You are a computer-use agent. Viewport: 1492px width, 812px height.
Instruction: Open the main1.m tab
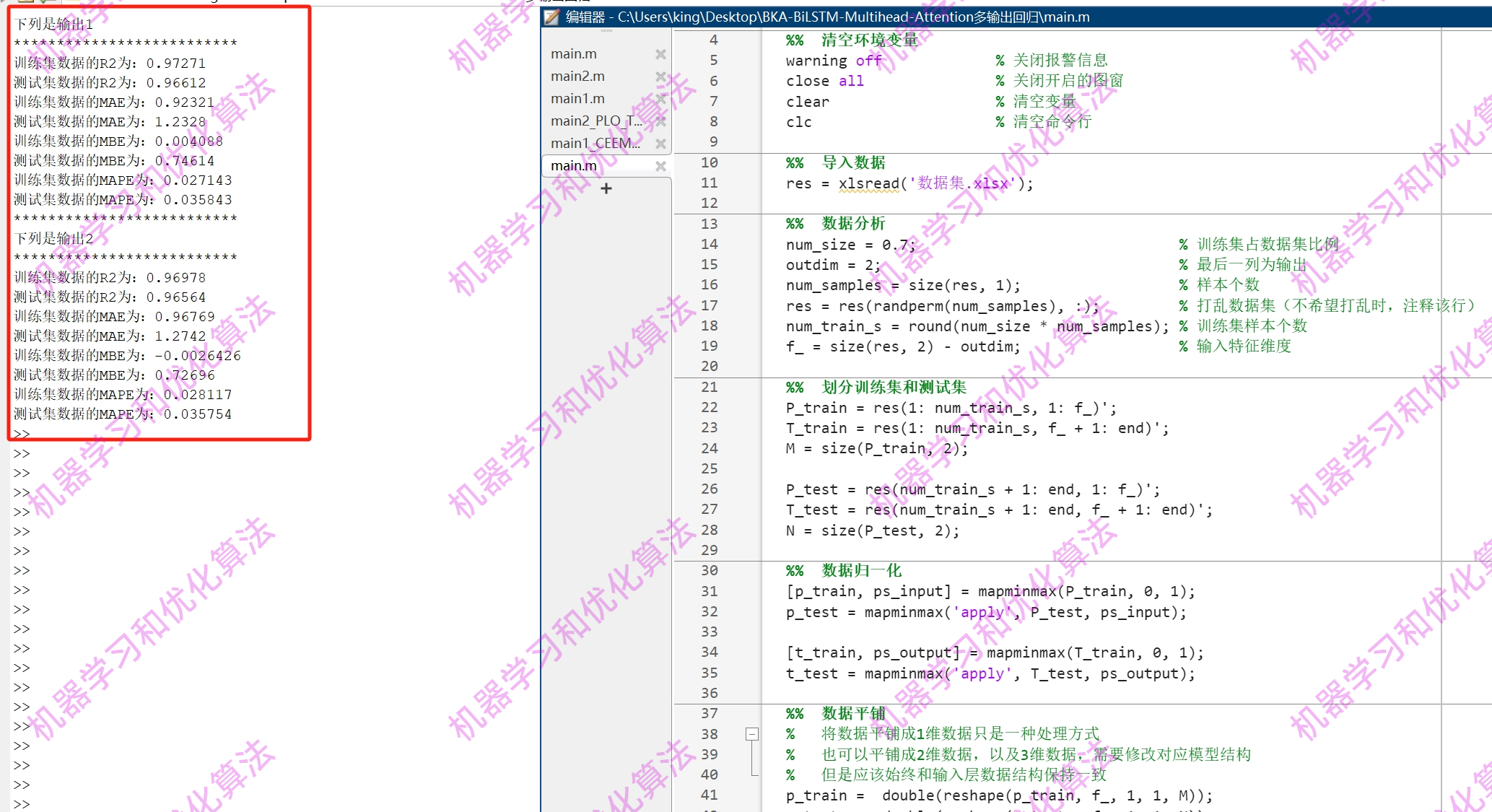point(577,99)
